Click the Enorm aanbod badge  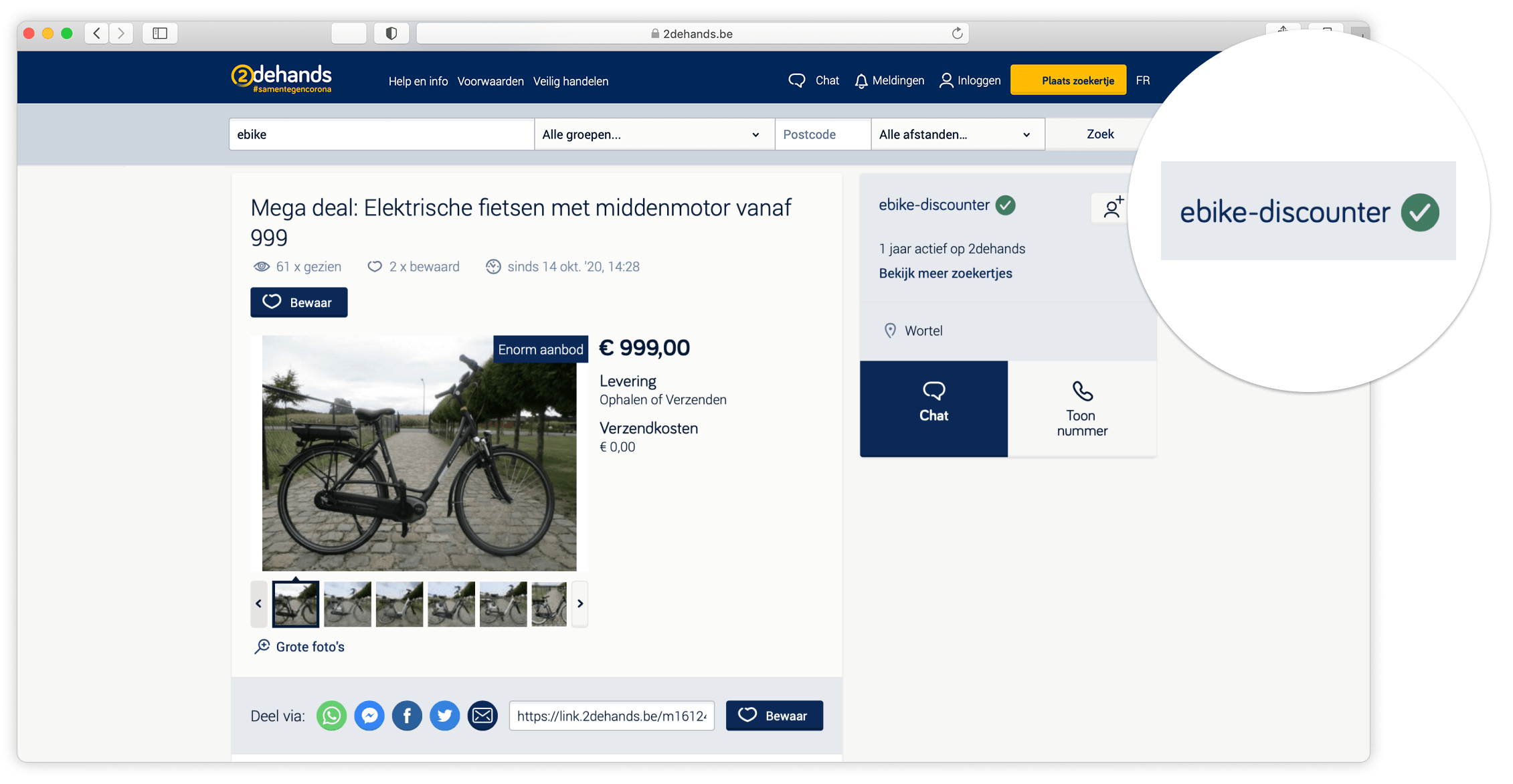[x=541, y=349]
